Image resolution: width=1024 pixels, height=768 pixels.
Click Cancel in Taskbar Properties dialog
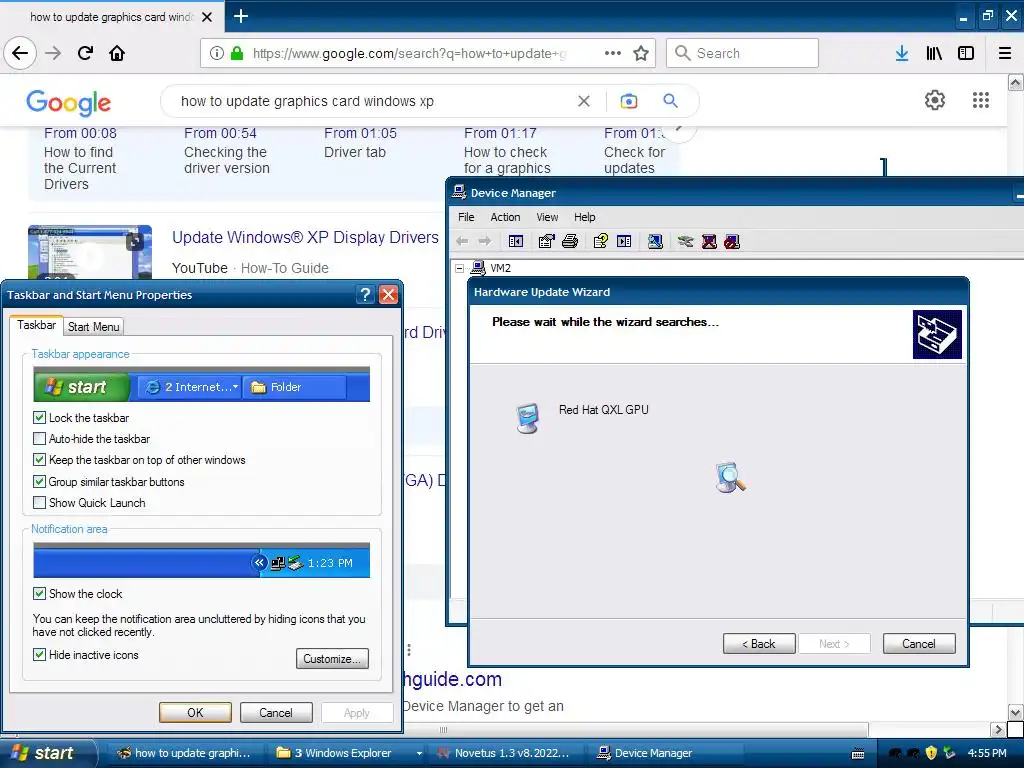click(276, 712)
